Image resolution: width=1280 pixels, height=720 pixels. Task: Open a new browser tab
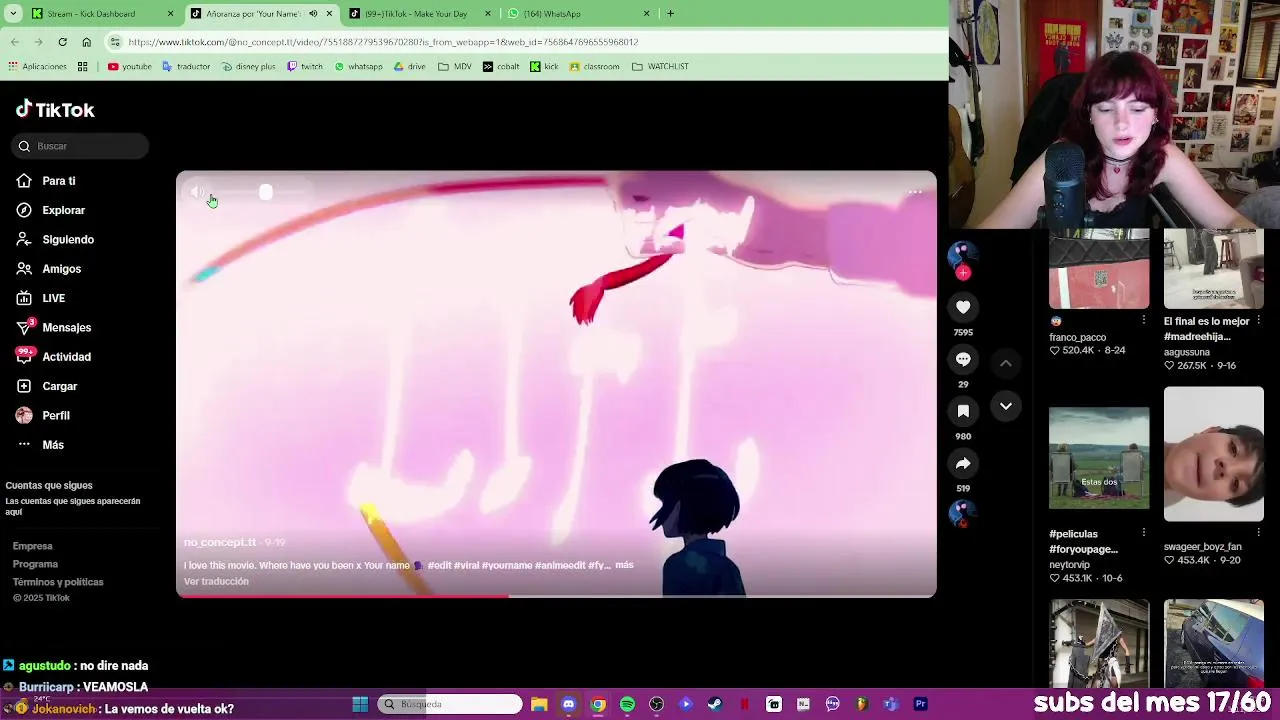click(670, 14)
